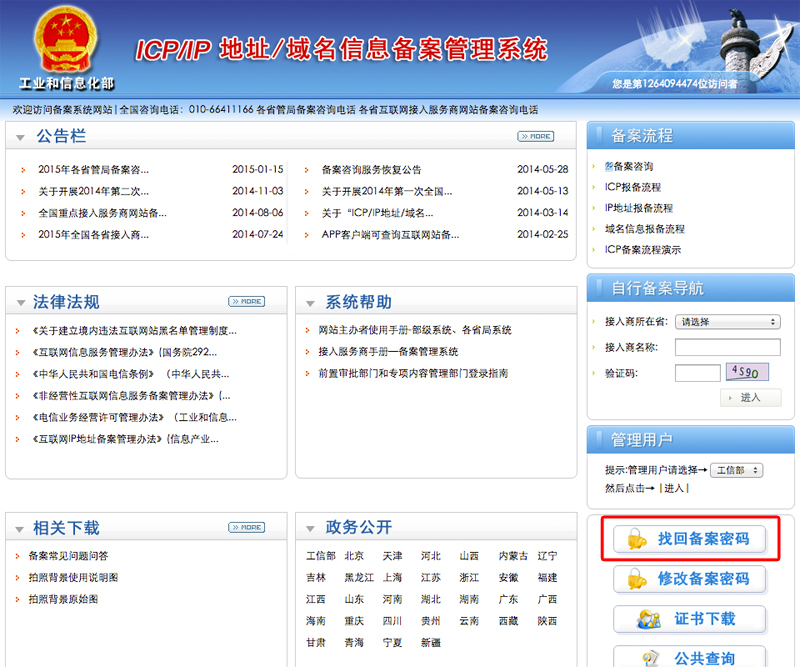Click the 修改备案密码 button
The width and height of the screenshot is (800, 667).
click(x=690, y=579)
